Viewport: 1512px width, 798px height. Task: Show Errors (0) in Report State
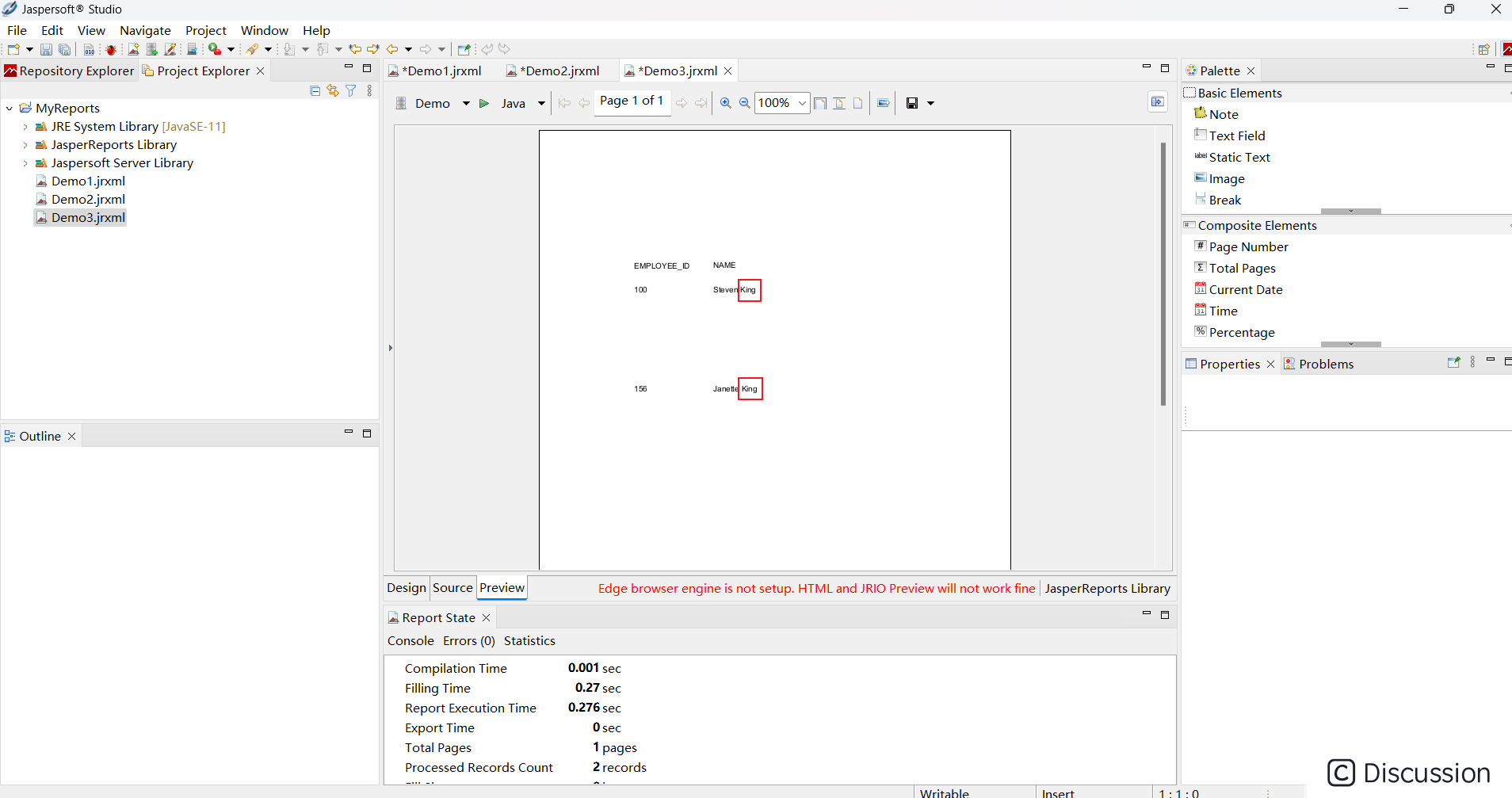click(468, 640)
